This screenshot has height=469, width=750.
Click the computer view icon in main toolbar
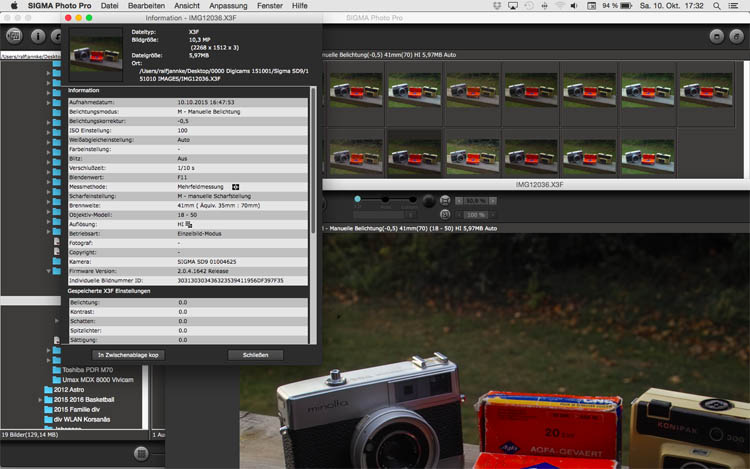[x=14, y=36]
